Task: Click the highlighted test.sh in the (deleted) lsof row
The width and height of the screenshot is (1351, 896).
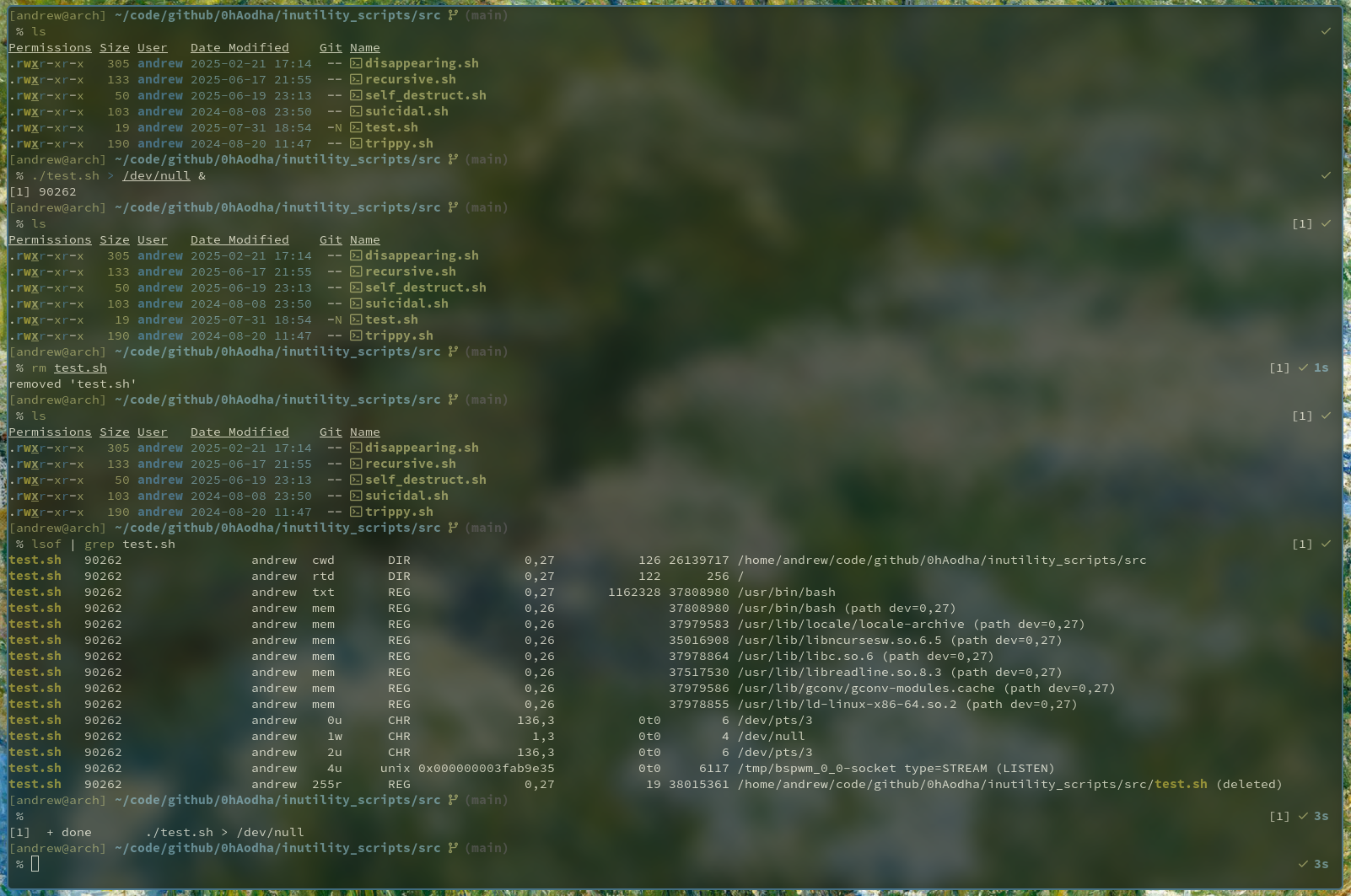Action: [x=1181, y=785]
